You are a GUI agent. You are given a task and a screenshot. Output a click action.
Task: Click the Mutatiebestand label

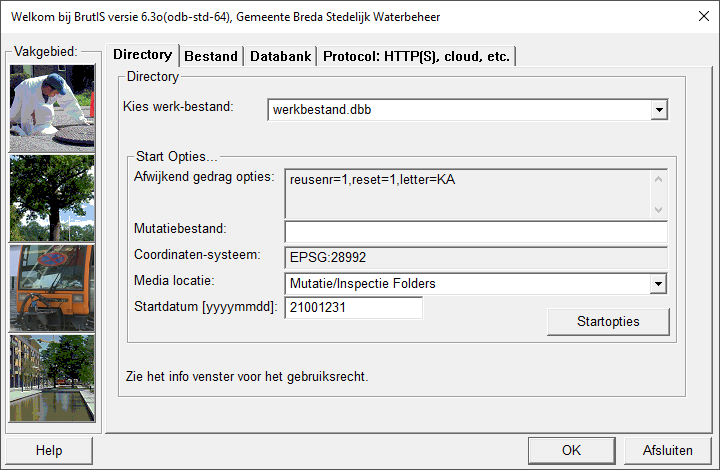click(x=180, y=229)
